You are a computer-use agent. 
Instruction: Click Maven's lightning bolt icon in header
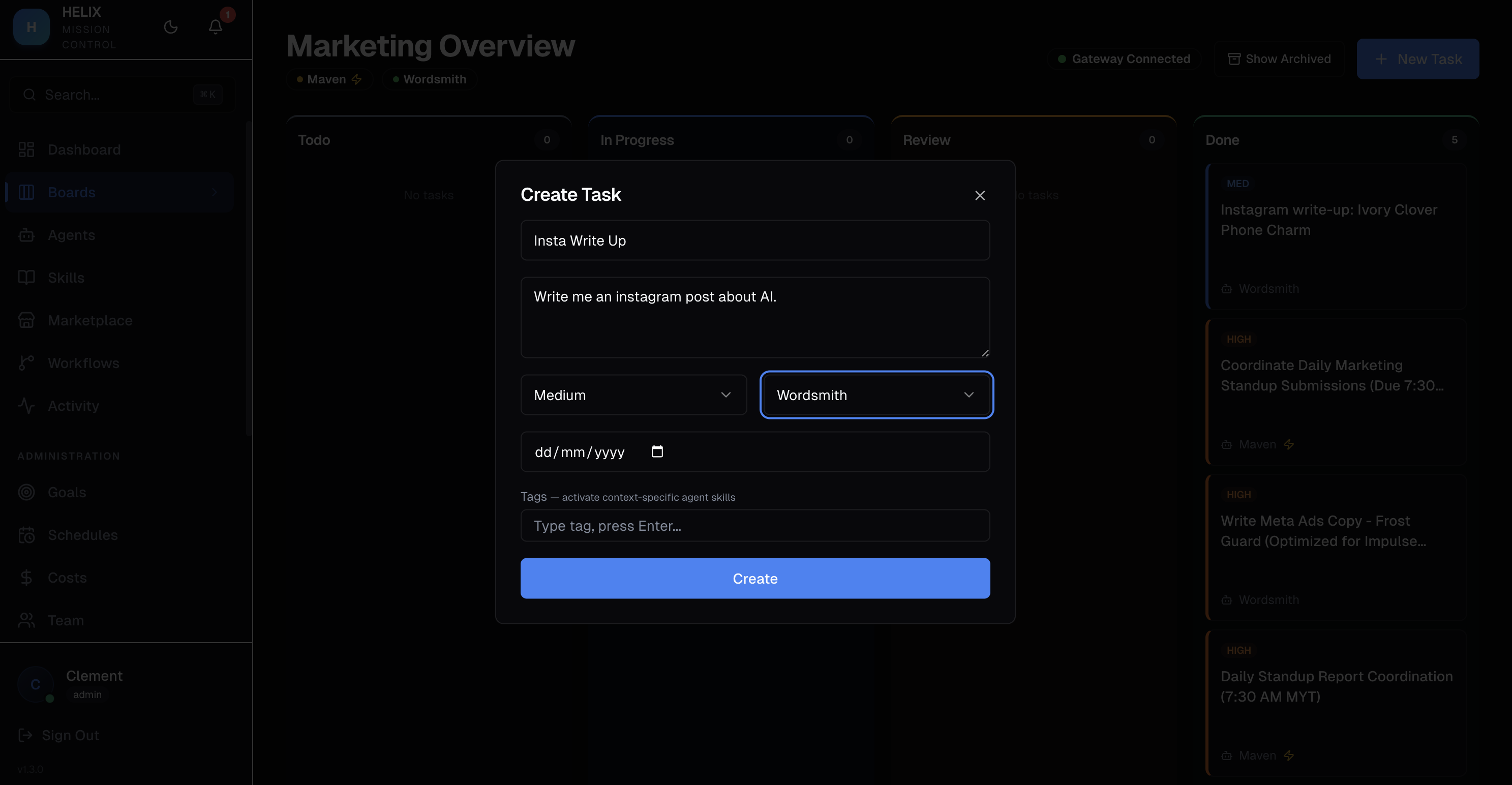356,79
